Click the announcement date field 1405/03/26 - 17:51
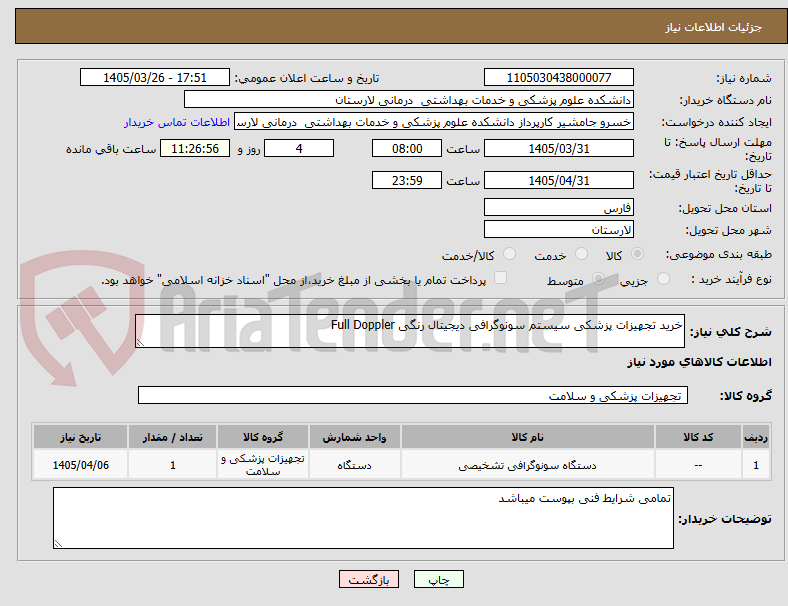 [155, 77]
